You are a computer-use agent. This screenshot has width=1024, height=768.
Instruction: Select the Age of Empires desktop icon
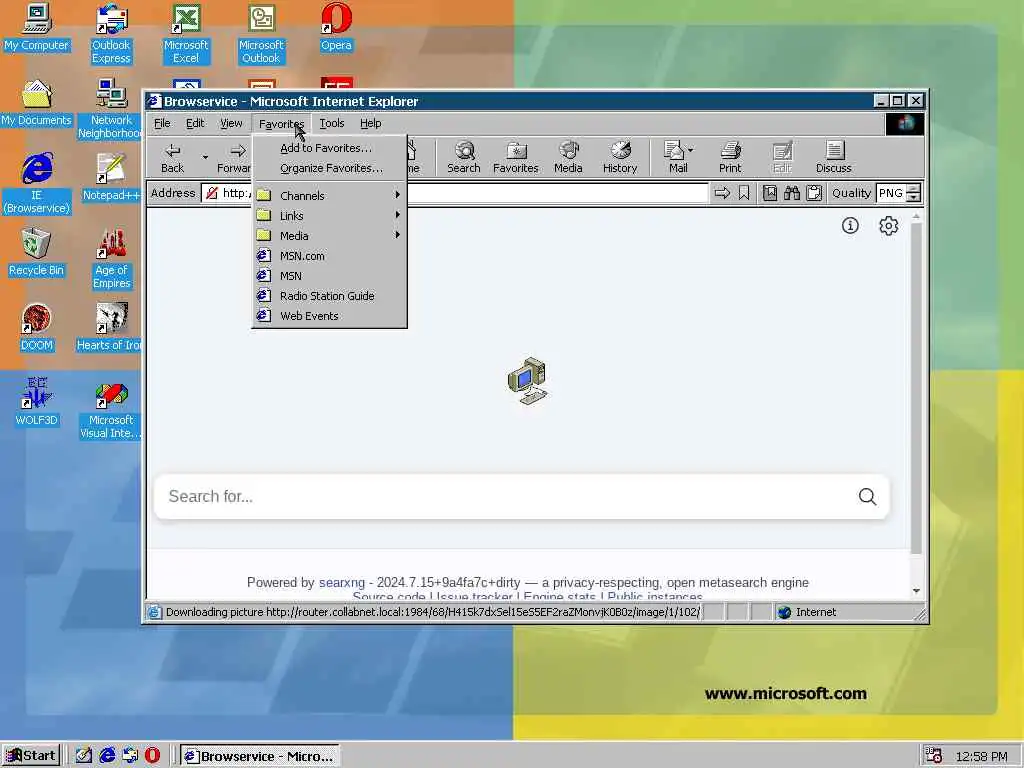tap(111, 259)
